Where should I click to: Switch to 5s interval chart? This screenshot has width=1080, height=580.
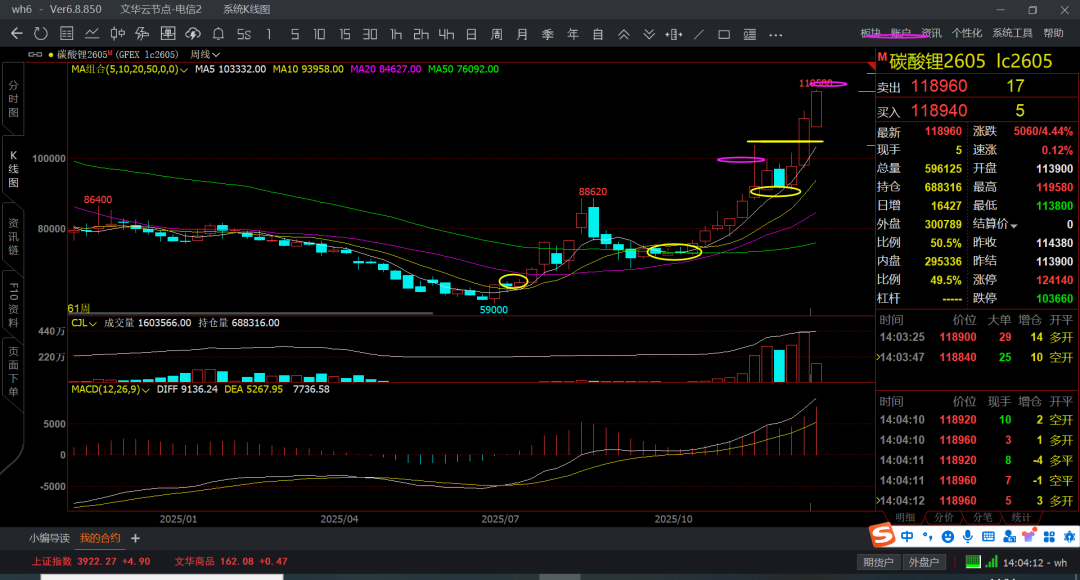tap(243, 34)
